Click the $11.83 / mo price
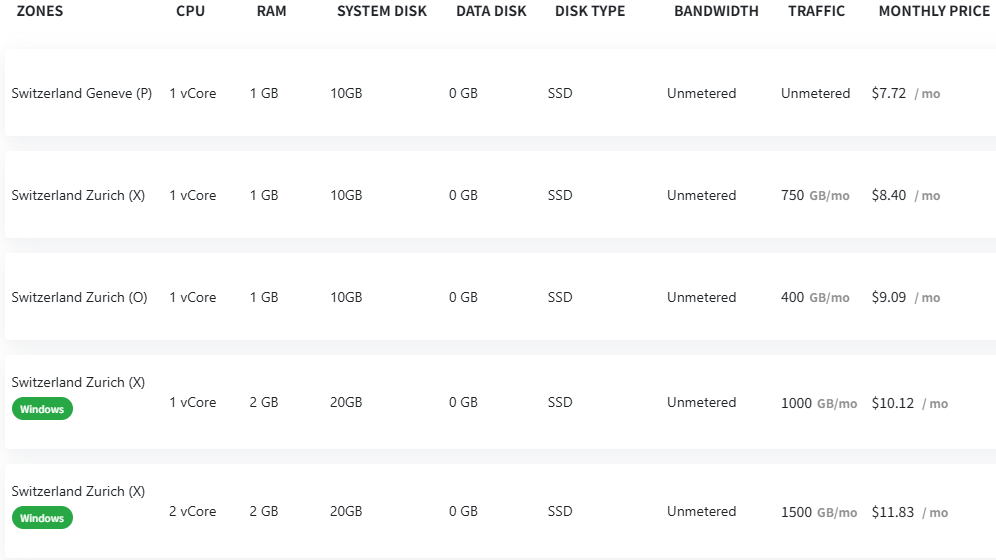The height and width of the screenshot is (560, 996). 910,512
